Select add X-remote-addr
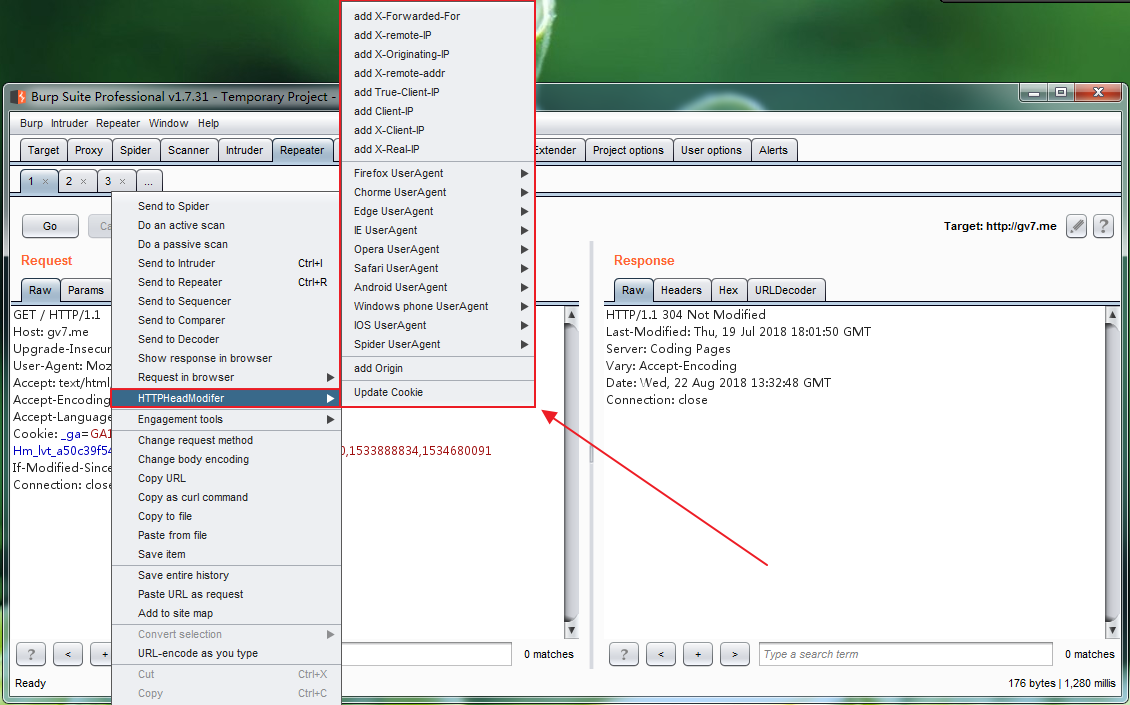 pos(438,73)
